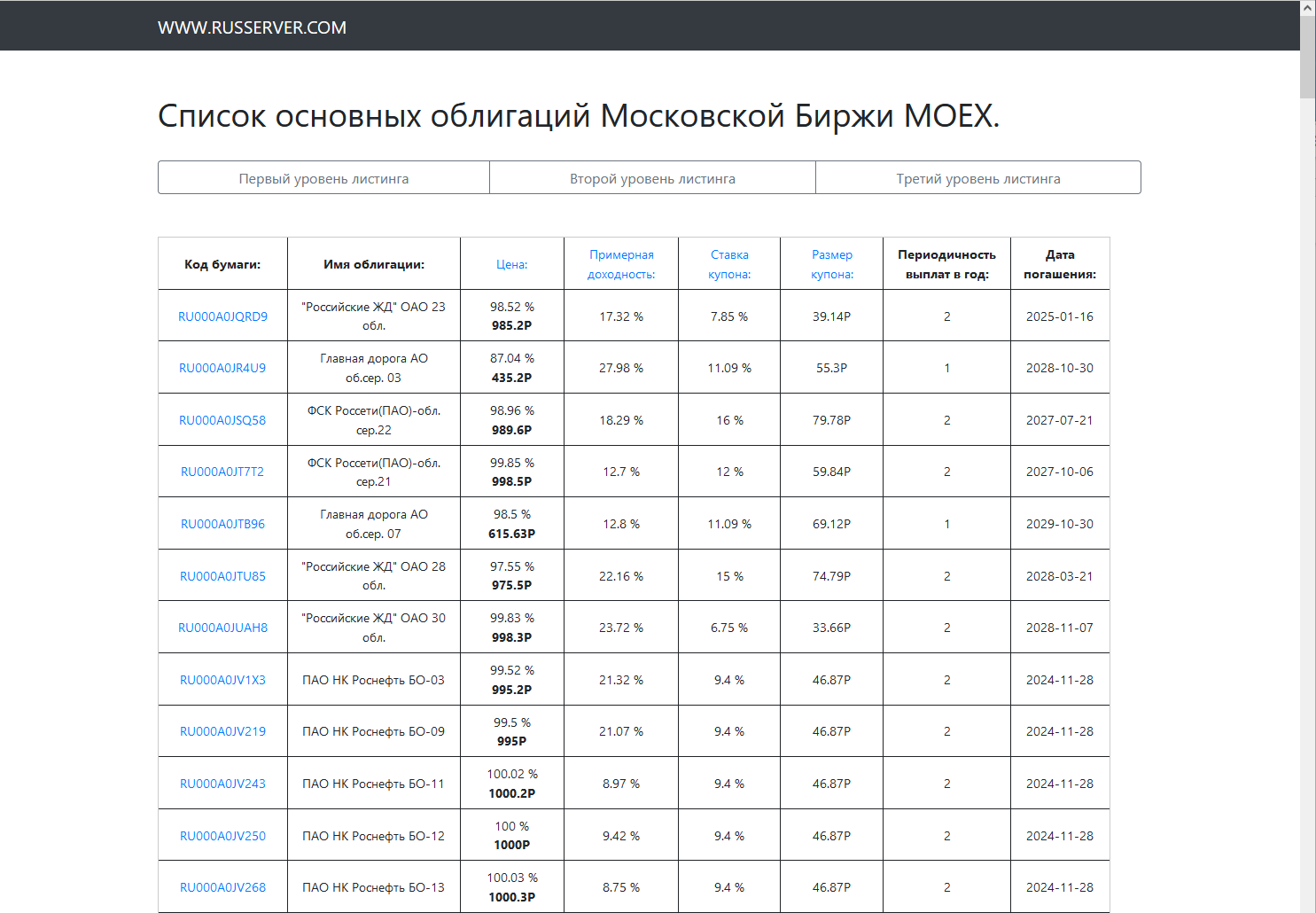The height and width of the screenshot is (913, 1316).
Task: Open bond code RU000A0JTU85
Action: click(x=222, y=576)
